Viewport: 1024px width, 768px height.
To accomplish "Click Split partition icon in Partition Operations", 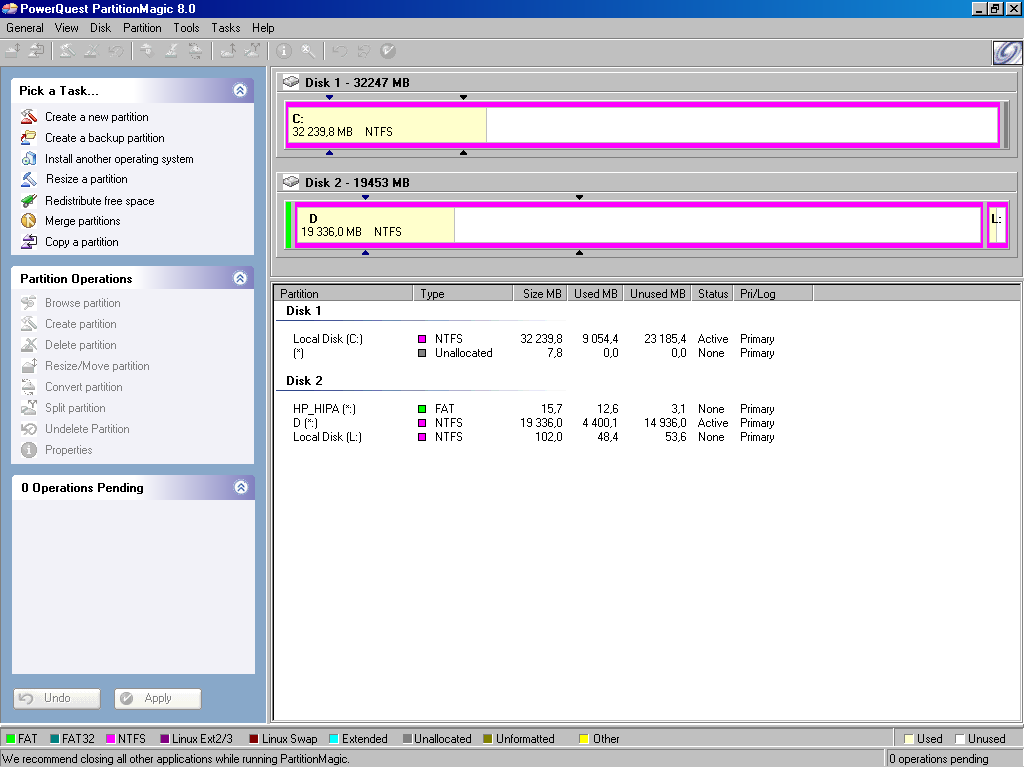I will click(29, 408).
